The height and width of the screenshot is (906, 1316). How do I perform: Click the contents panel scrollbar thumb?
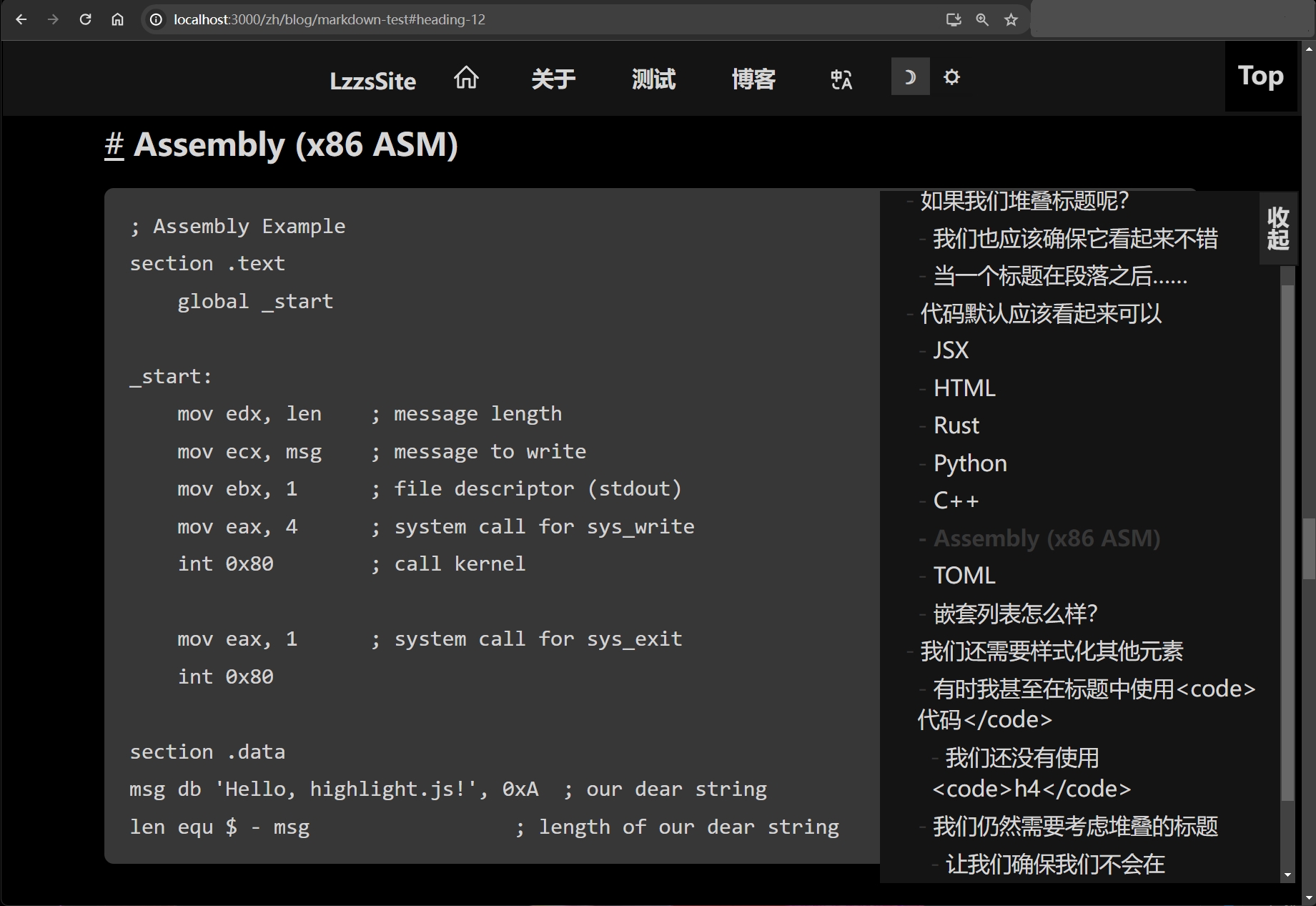click(x=1287, y=543)
